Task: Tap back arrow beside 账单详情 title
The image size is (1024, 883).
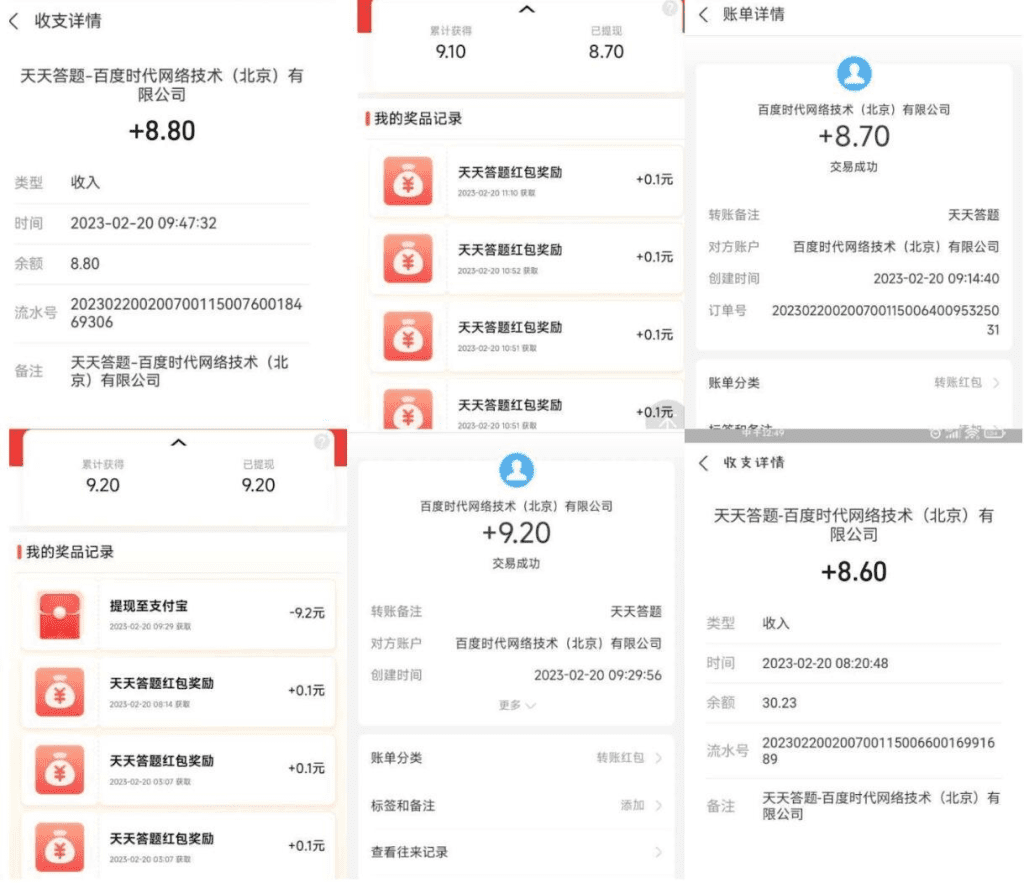Action: pyautogui.click(x=703, y=15)
